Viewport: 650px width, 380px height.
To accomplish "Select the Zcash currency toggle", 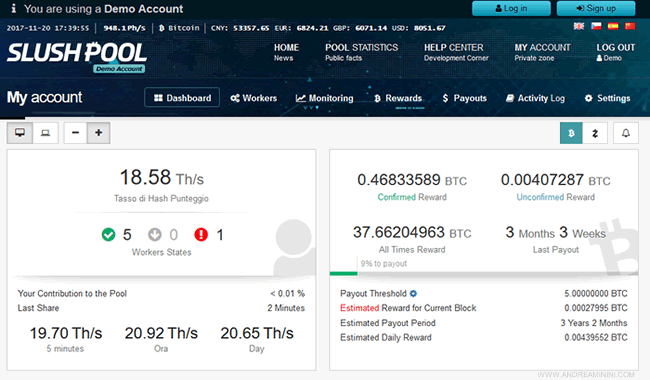I will coord(595,133).
